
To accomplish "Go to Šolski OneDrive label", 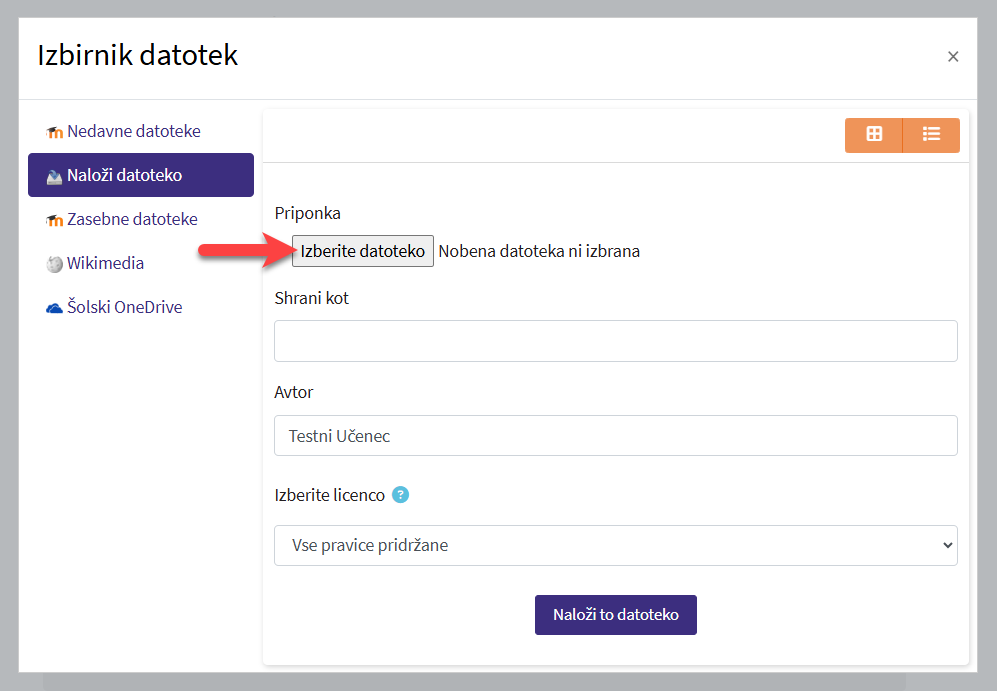I will [124, 307].
